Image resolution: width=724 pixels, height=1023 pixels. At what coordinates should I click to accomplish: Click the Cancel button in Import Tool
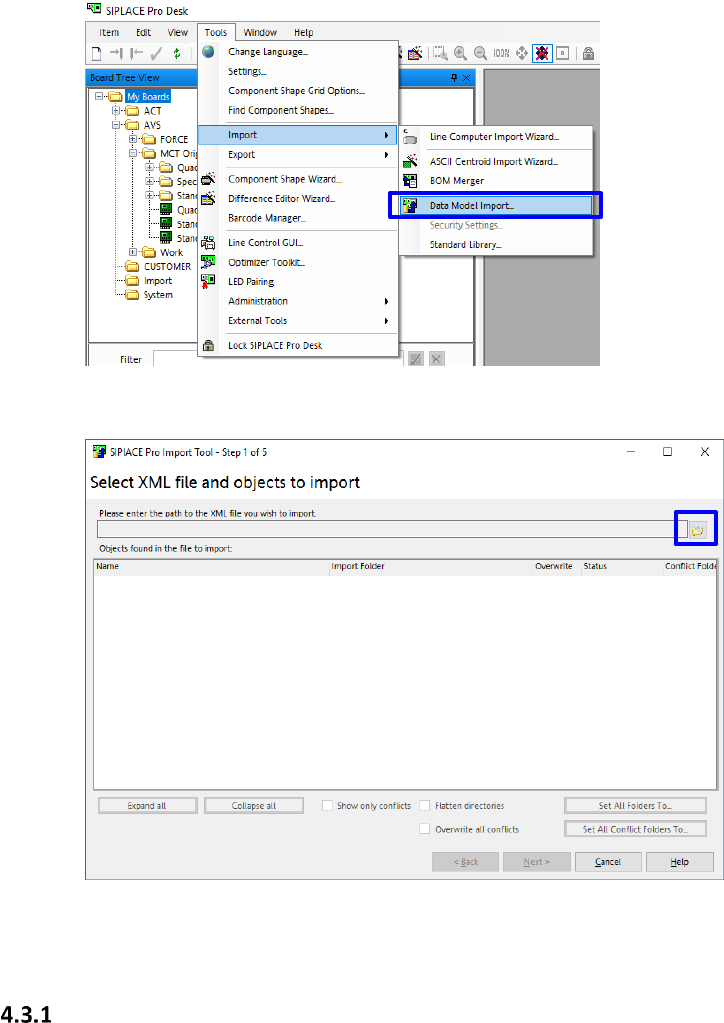pos(608,862)
